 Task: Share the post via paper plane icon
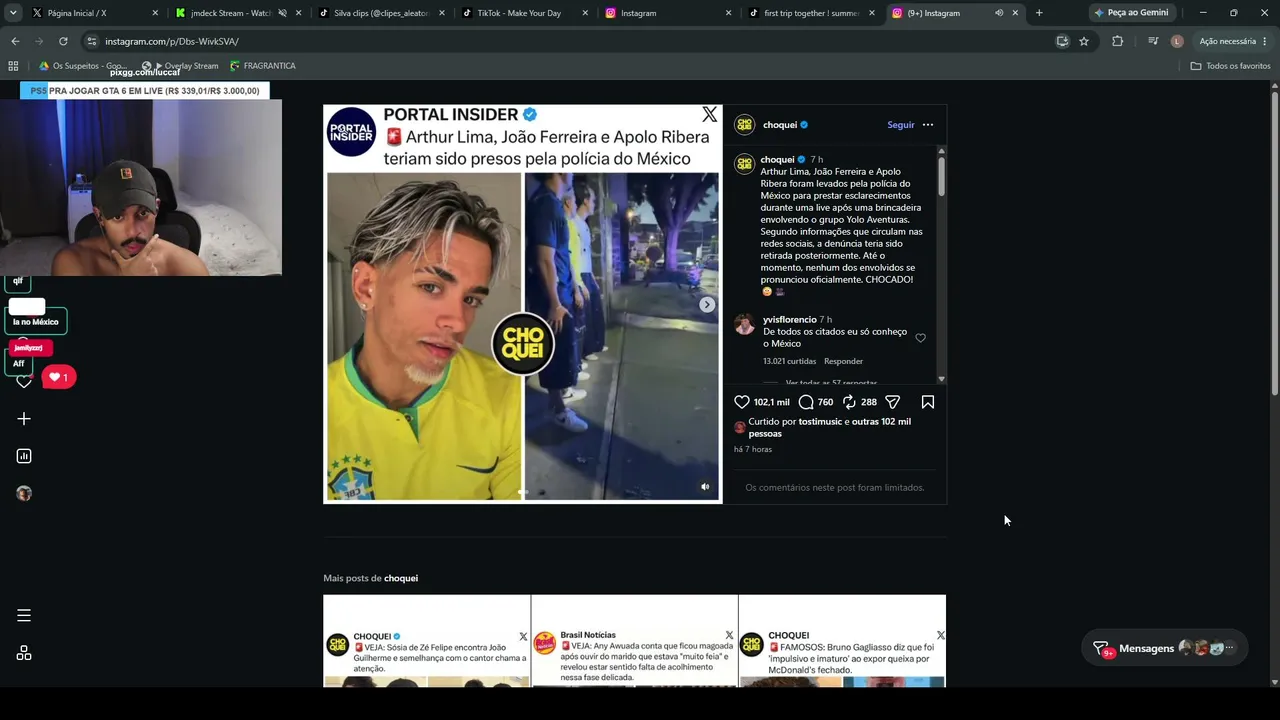click(x=893, y=402)
